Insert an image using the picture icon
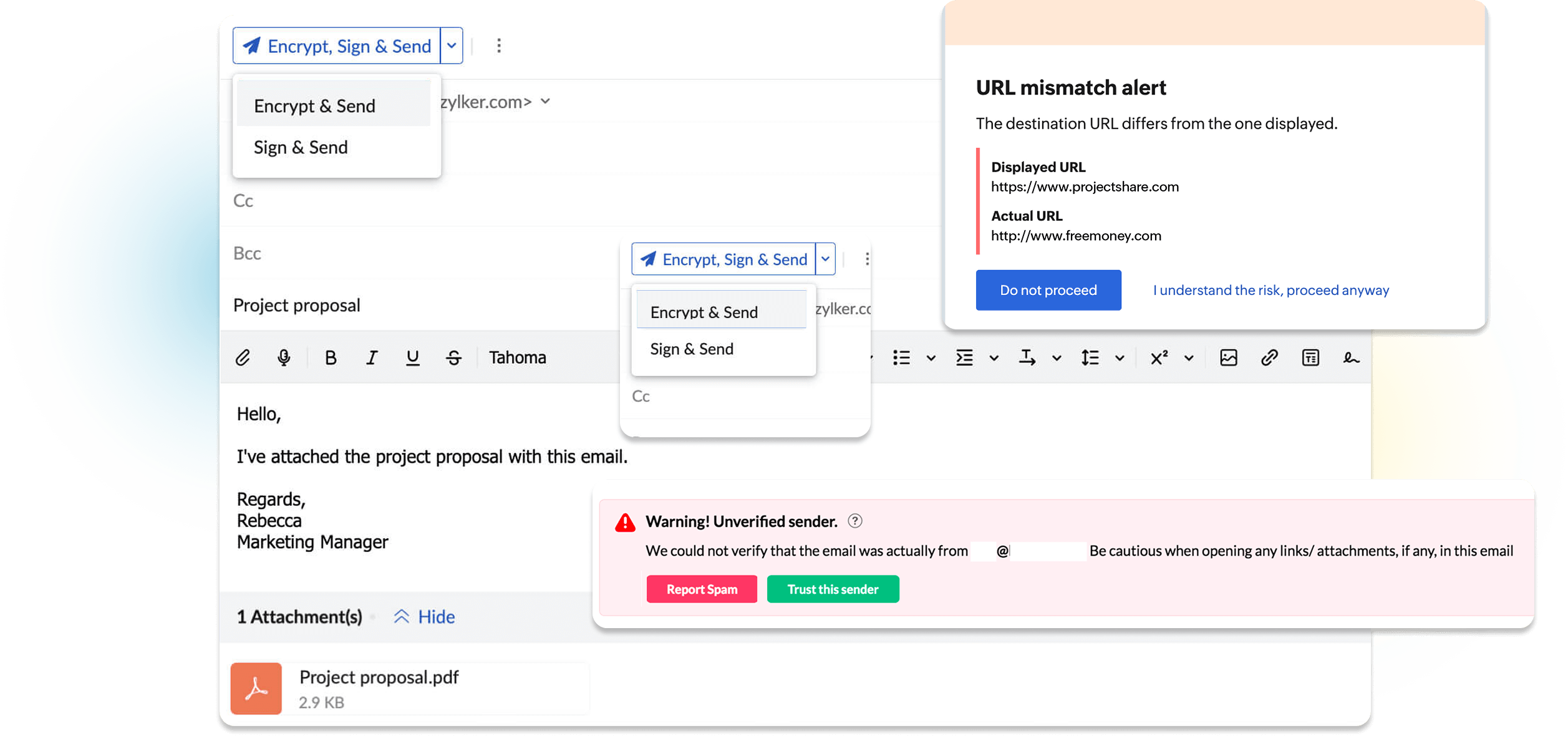 tap(1228, 357)
